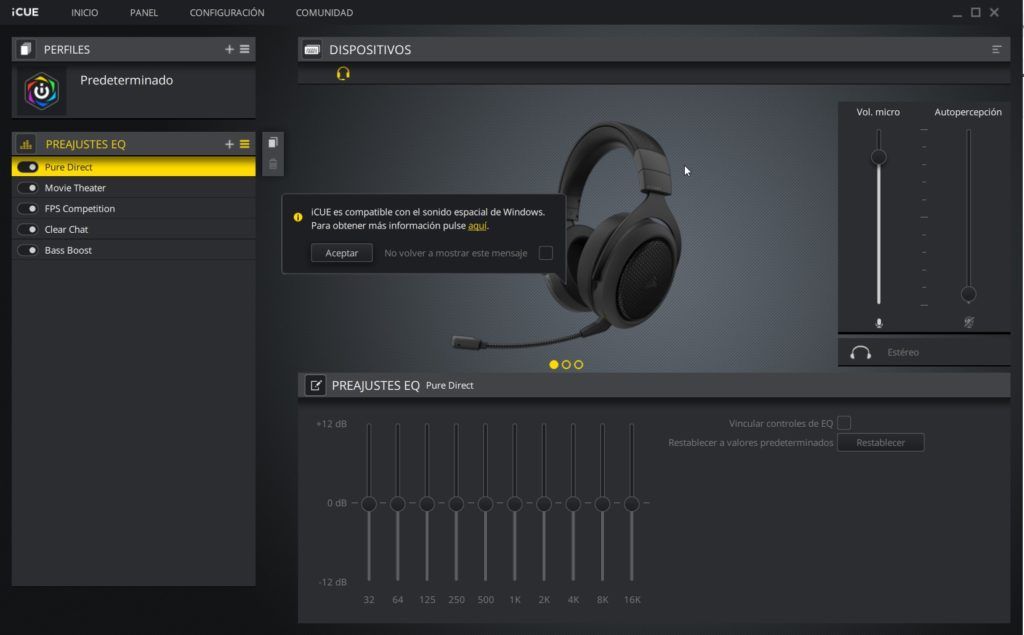Maximize the iCUE window

tap(976, 12)
